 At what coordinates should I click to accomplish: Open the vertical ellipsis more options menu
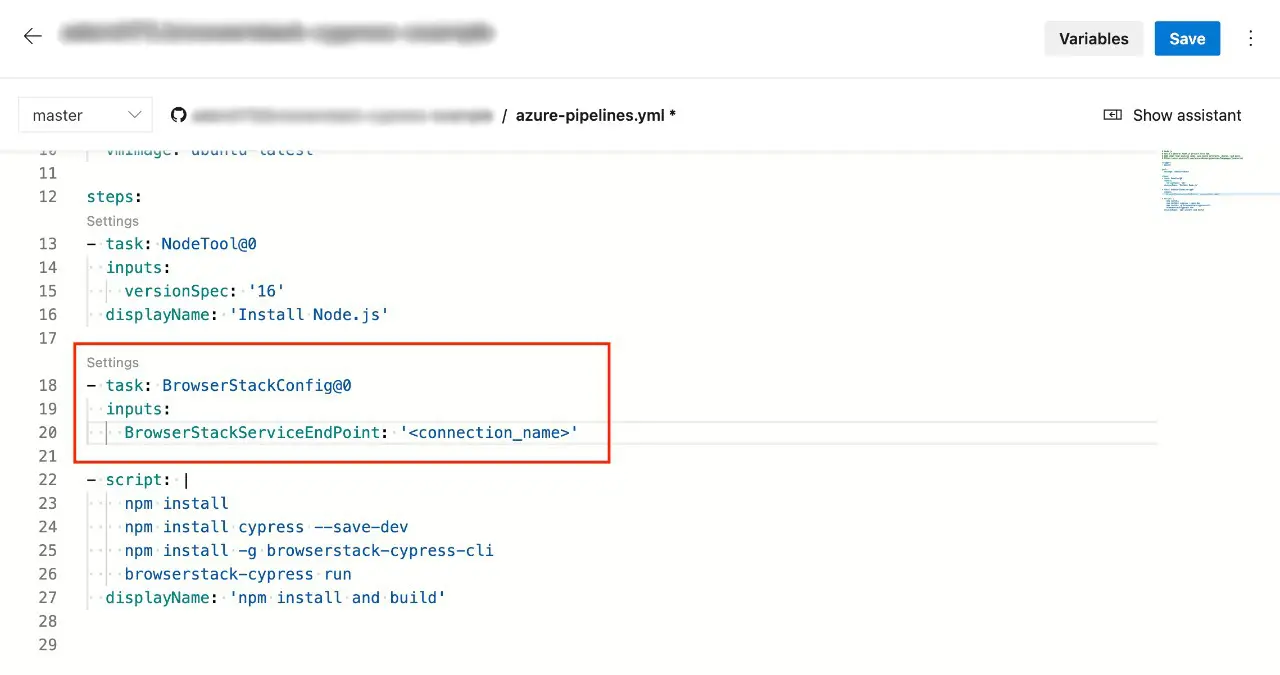point(1250,38)
